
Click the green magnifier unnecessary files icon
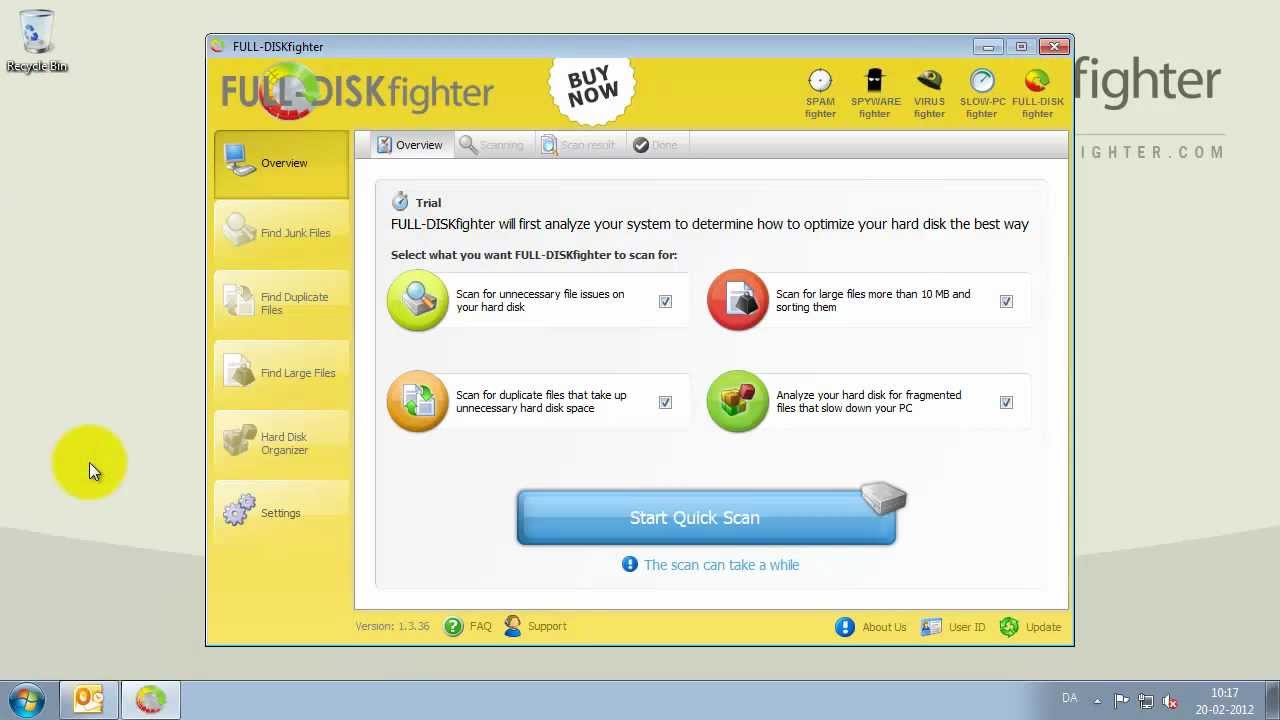point(418,300)
